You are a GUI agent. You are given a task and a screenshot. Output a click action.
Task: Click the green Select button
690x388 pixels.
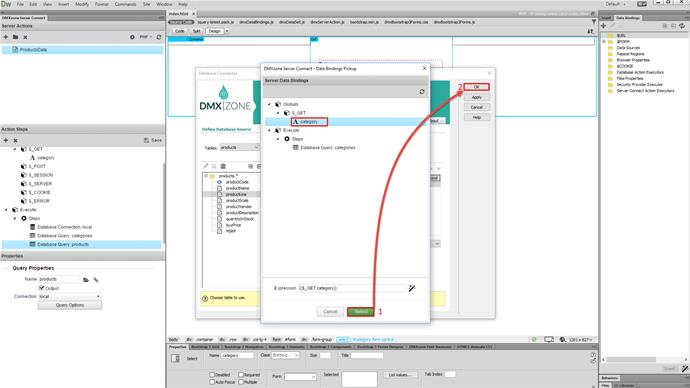pos(360,311)
